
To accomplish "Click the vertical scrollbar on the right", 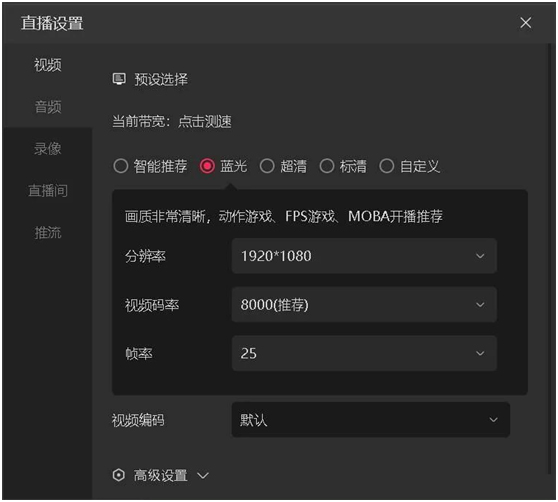I will tap(549, 259).
